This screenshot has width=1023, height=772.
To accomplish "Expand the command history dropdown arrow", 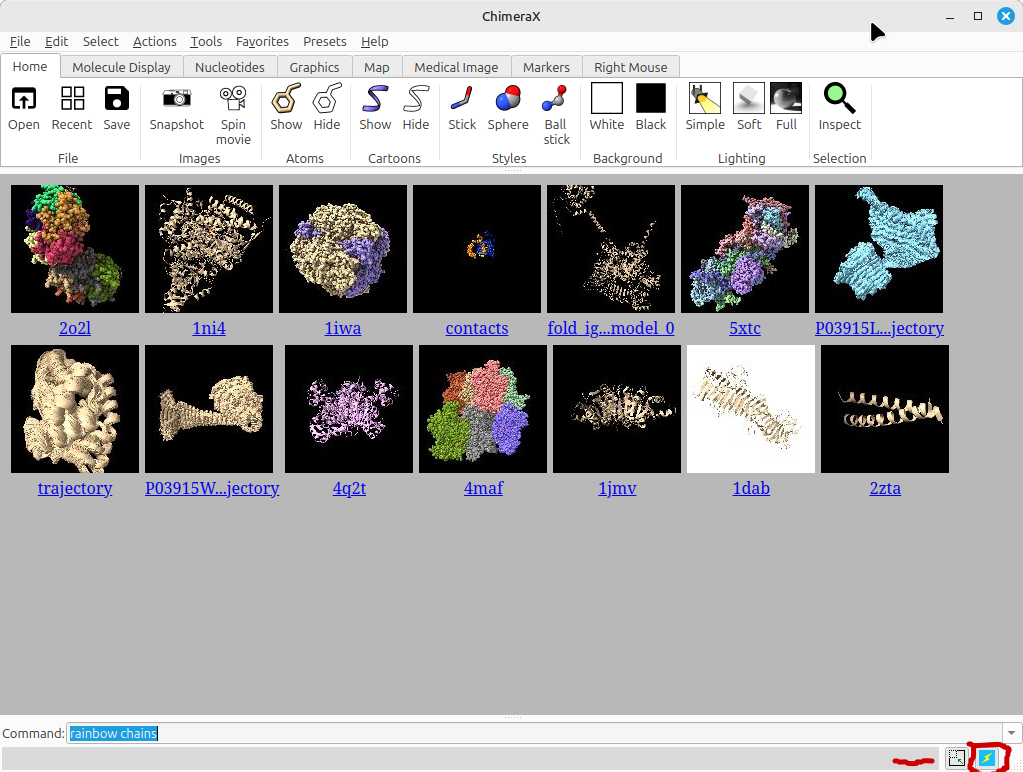I will pyautogui.click(x=1011, y=733).
